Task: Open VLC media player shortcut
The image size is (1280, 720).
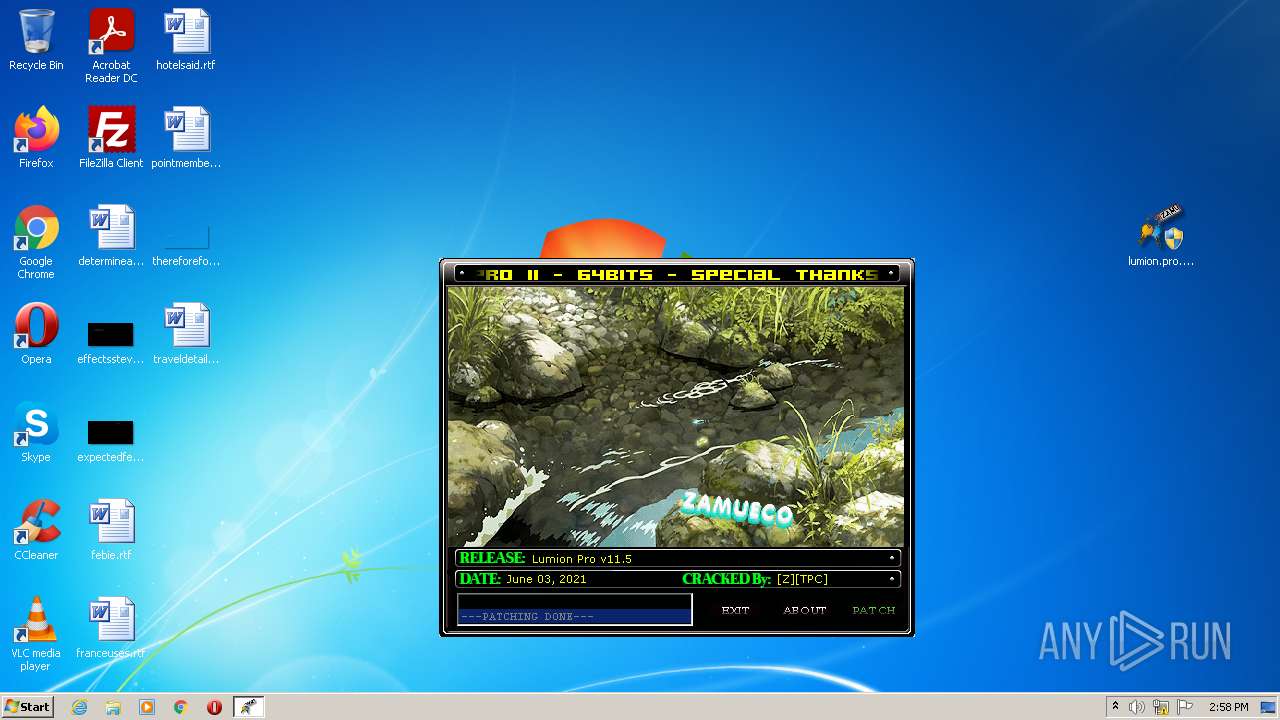Action: pyautogui.click(x=36, y=634)
